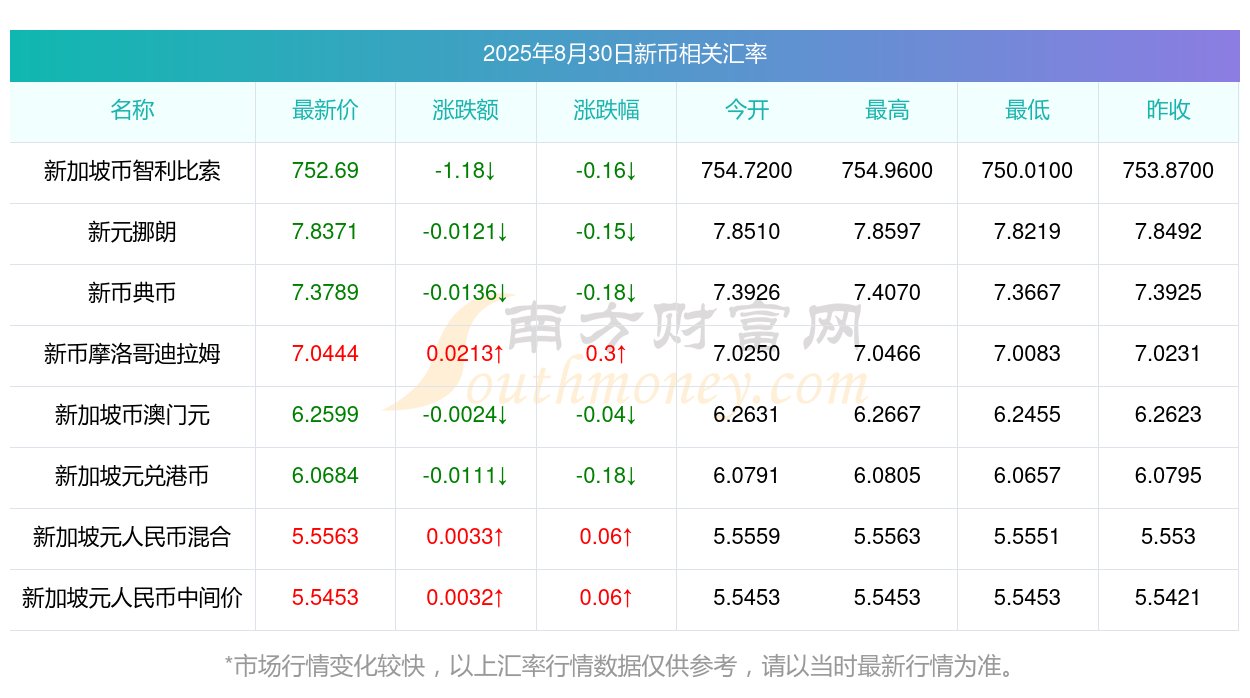Screen dimensions: 1250x698
Task: Select the 昨收 column header
Action: [1168, 110]
